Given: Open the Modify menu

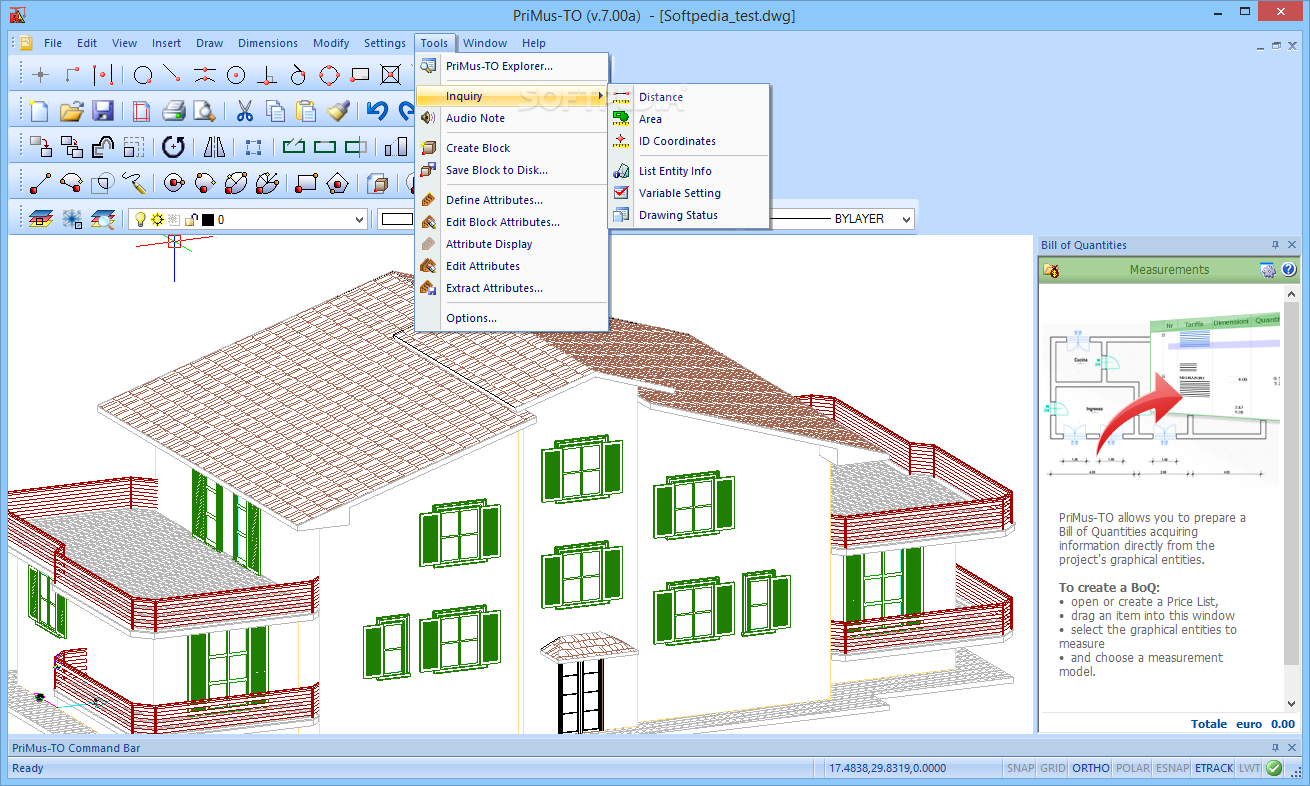Looking at the screenshot, I should [x=331, y=43].
